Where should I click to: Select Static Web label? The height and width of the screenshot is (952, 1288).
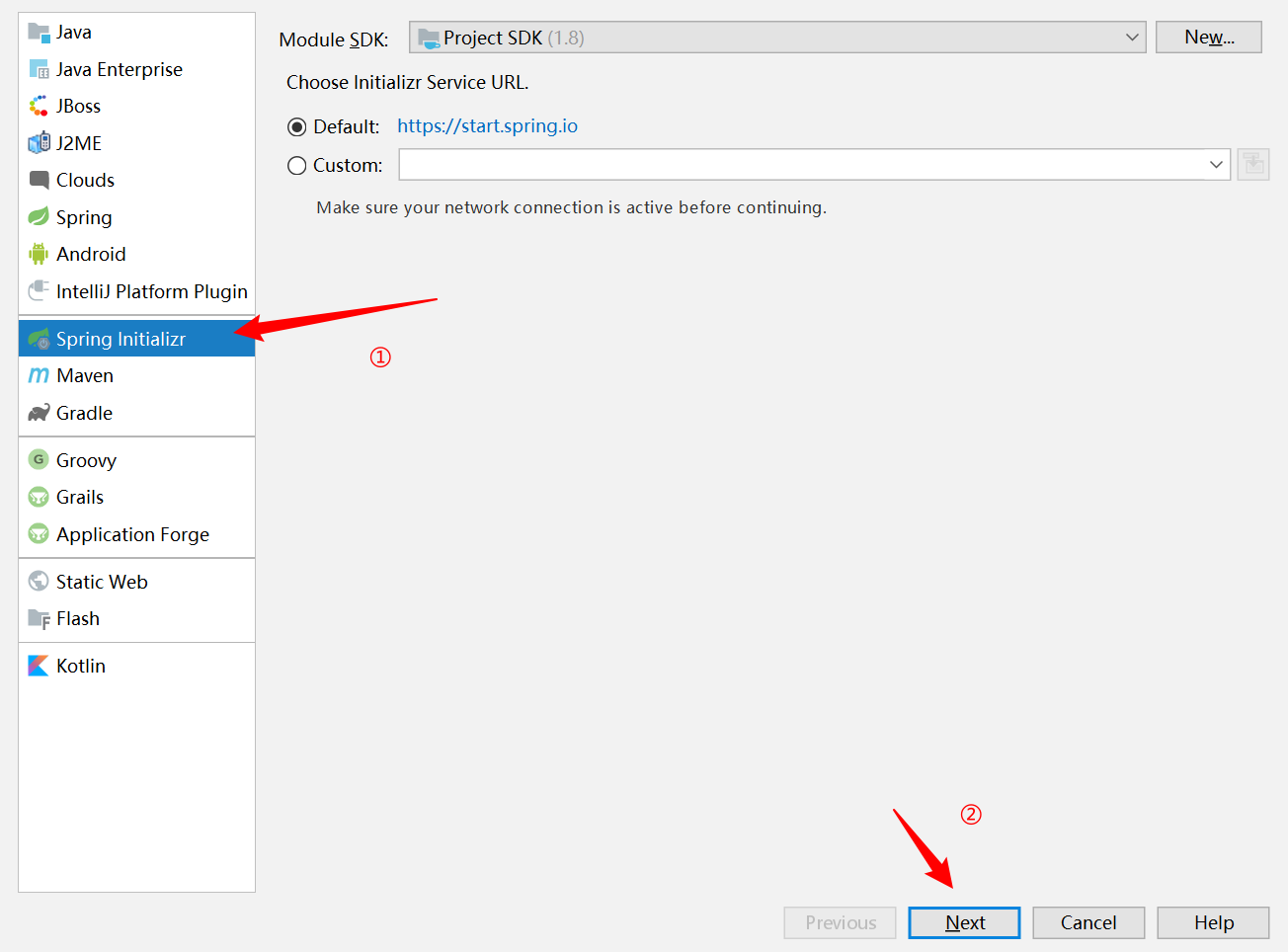102,582
